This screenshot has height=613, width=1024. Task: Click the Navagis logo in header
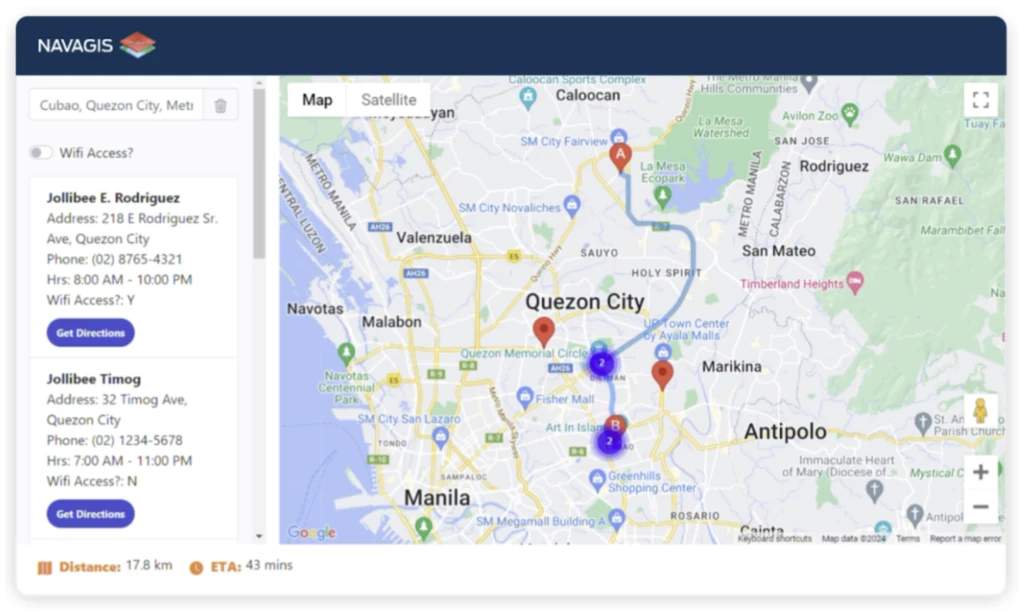(x=97, y=45)
